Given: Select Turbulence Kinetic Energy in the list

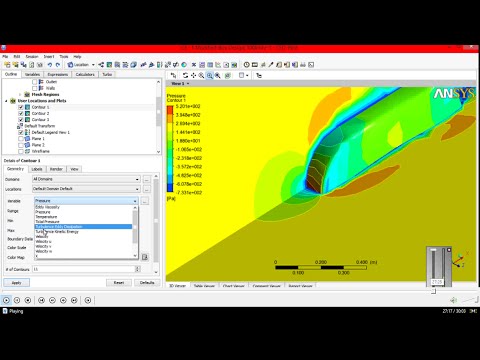Looking at the screenshot, I should (57, 232).
